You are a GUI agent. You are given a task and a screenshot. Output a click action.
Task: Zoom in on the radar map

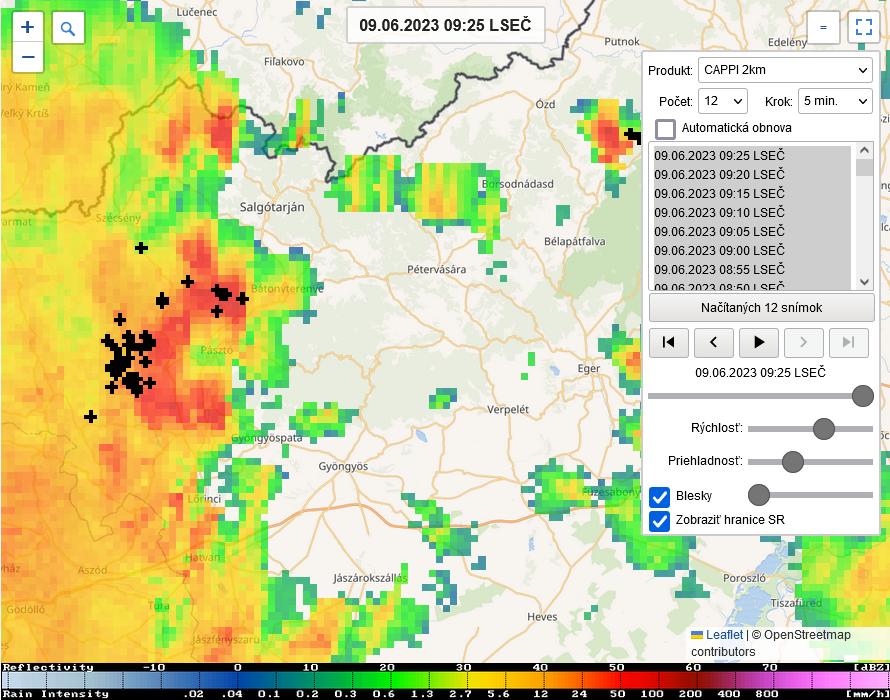coord(28,28)
